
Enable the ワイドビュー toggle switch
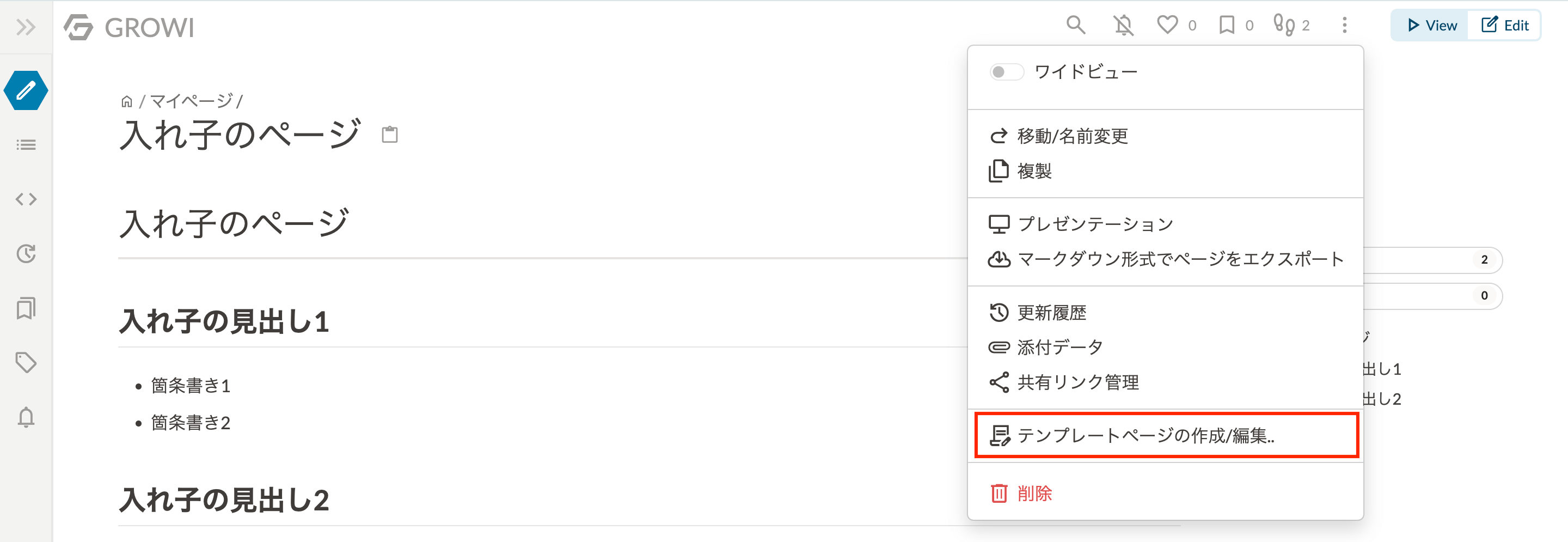(x=1006, y=71)
